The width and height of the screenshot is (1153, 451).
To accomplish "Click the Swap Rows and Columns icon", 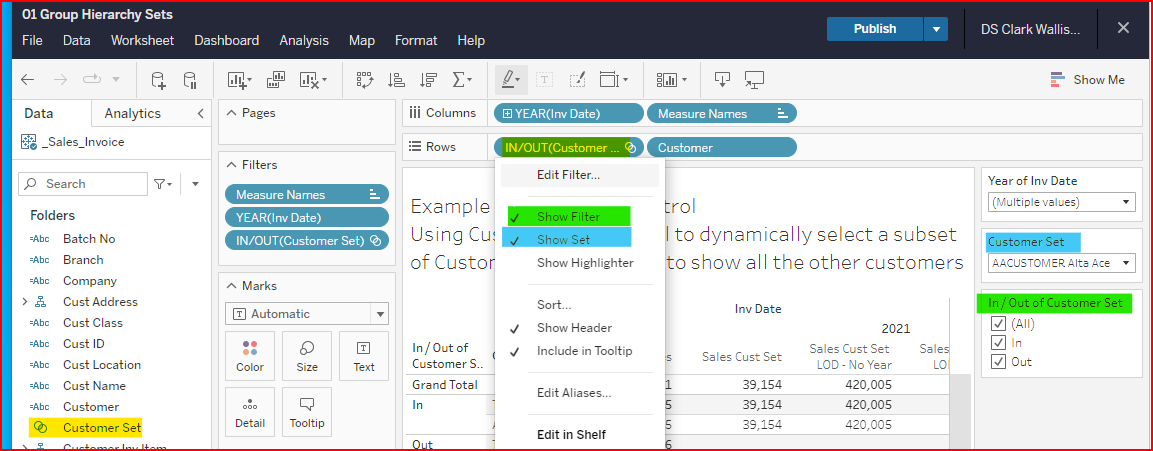I will [x=364, y=80].
